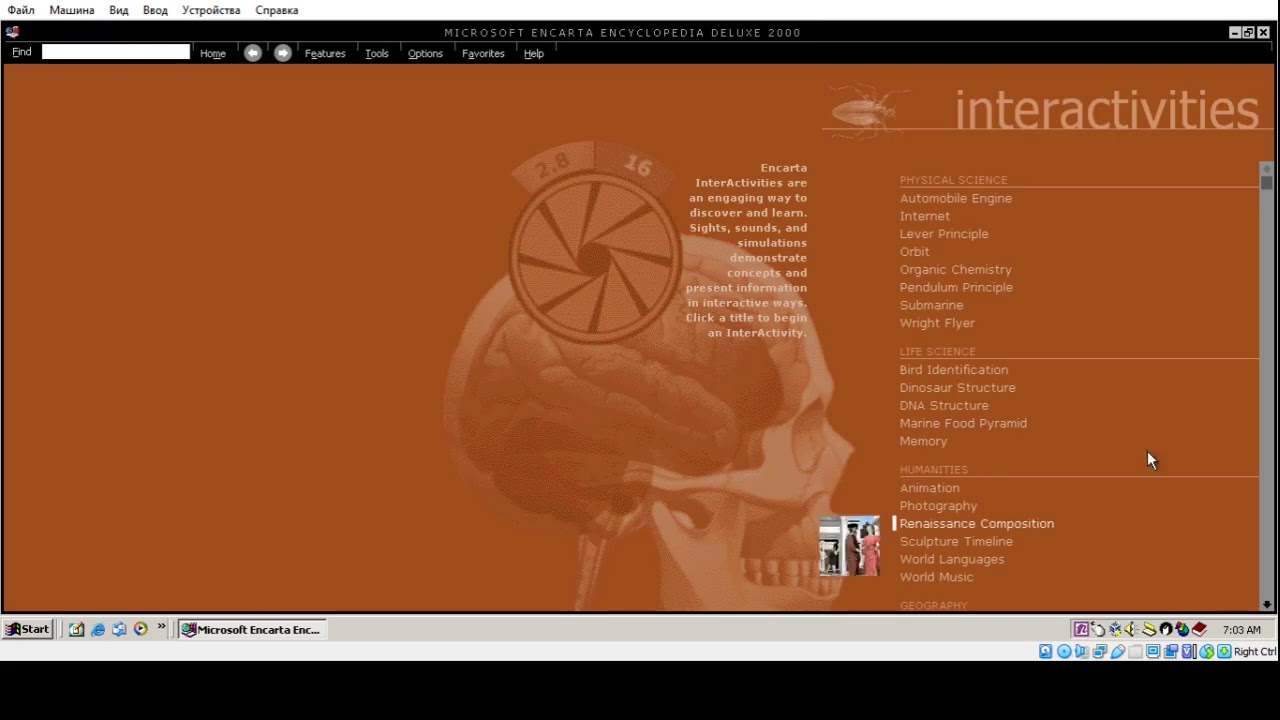This screenshot has width=1280, height=720.
Task: Click the VirtualBox mouse integration status icon
Action: pyautogui.click(x=1207, y=651)
